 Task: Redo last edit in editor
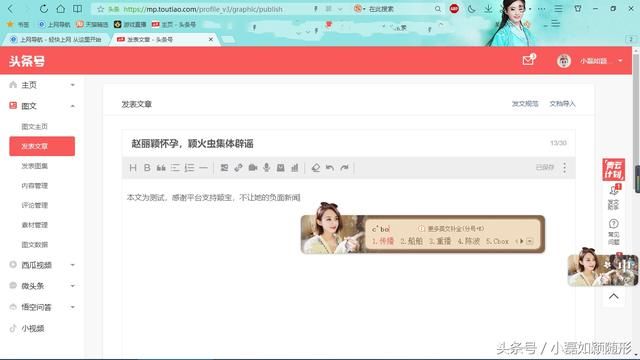pos(344,168)
